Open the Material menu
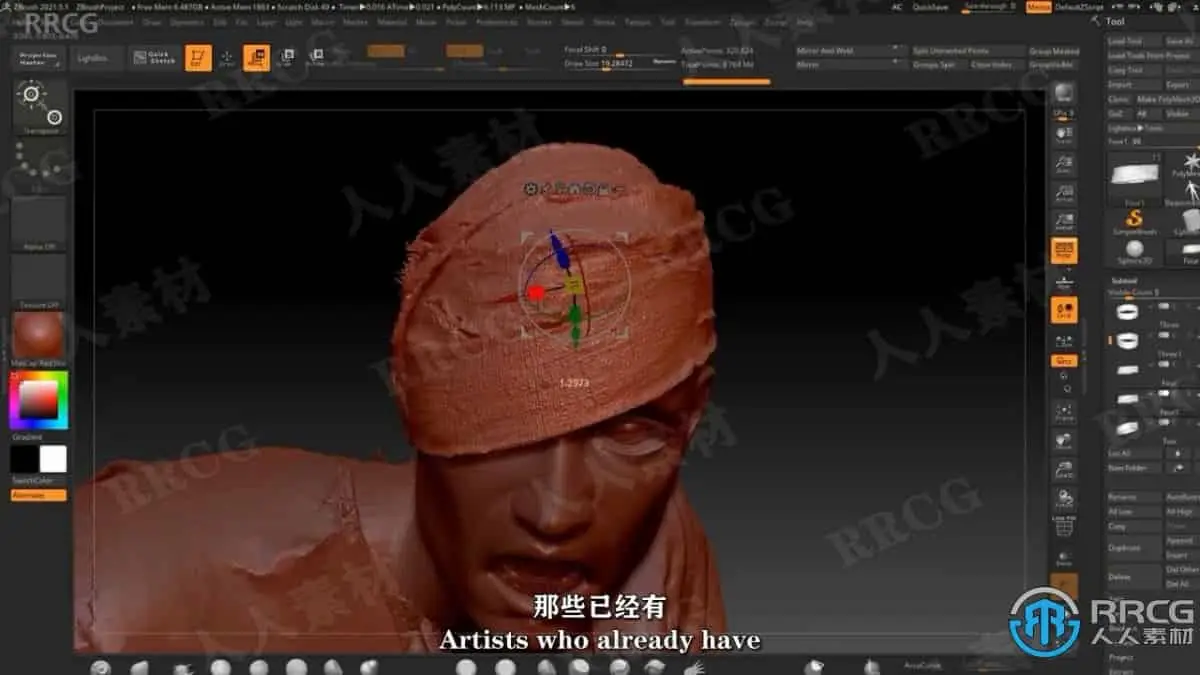This screenshot has height=675, width=1200. pos(392,21)
